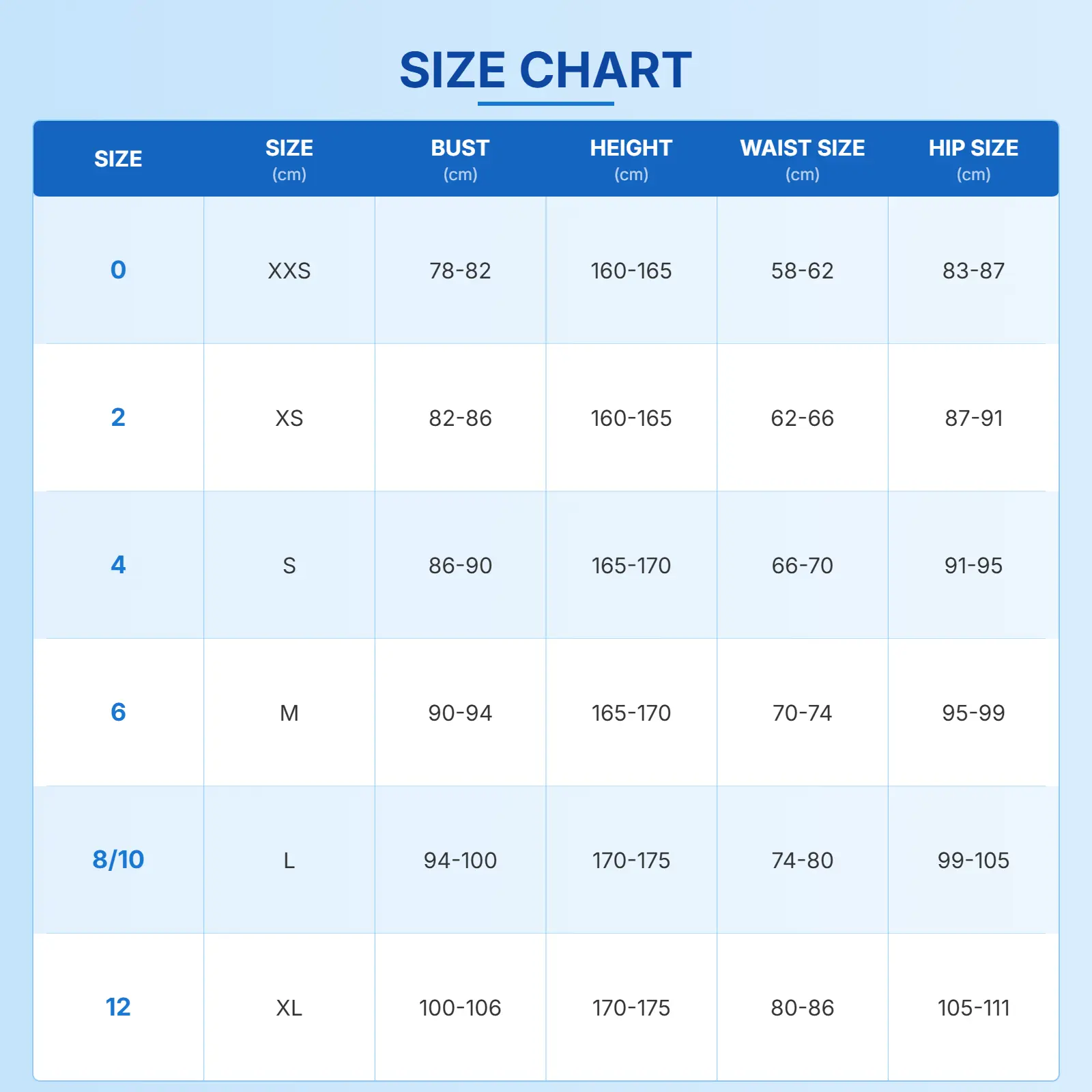The image size is (1092, 1092).
Task: Select the size 12 row label
Action: pos(118,1007)
